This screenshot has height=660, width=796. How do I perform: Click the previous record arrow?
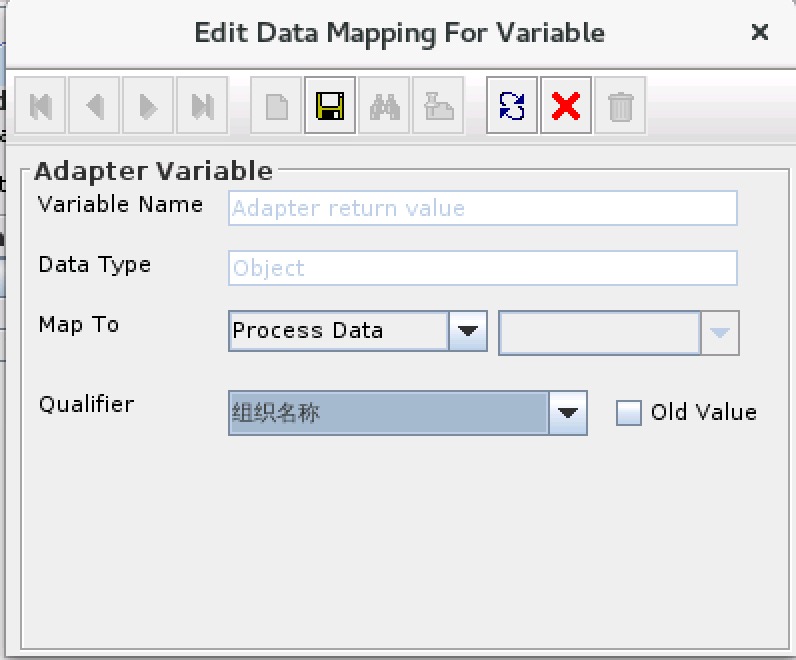(x=94, y=106)
